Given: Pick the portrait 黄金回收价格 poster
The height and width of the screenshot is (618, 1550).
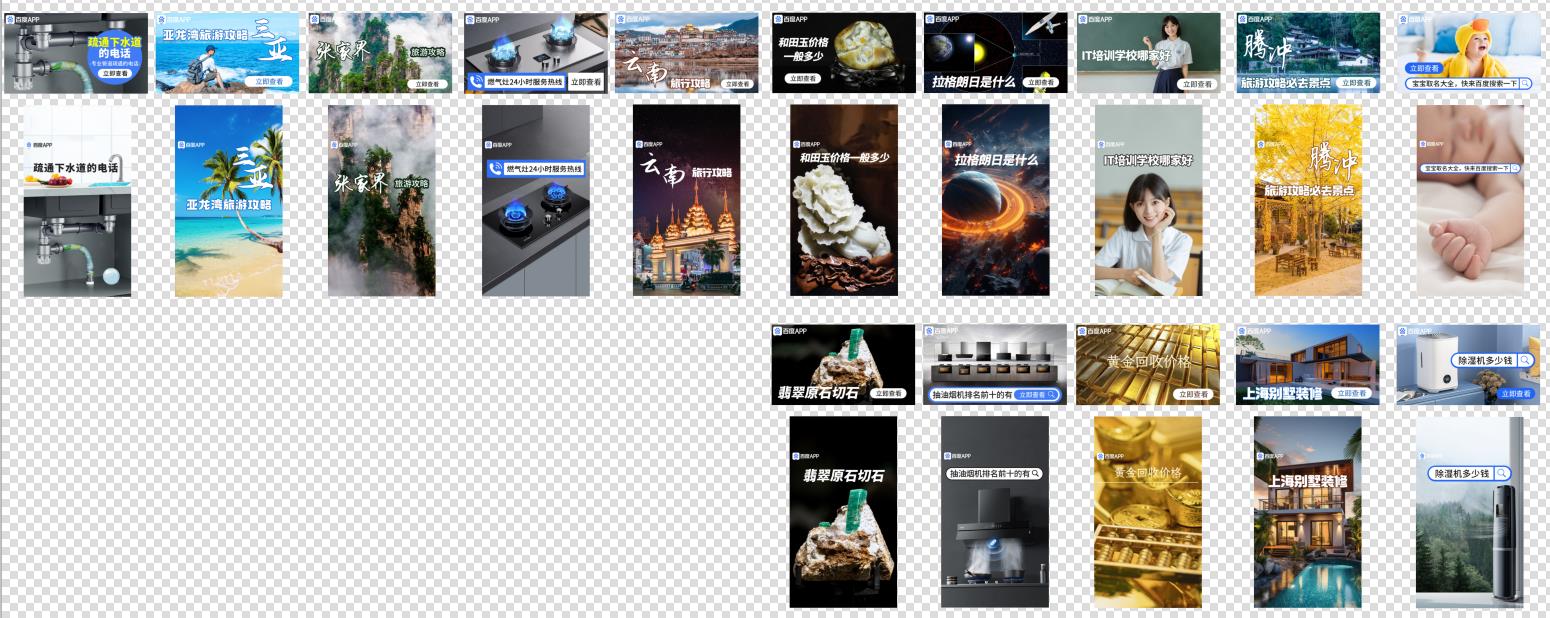Looking at the screenshot, I should 1148,512.
